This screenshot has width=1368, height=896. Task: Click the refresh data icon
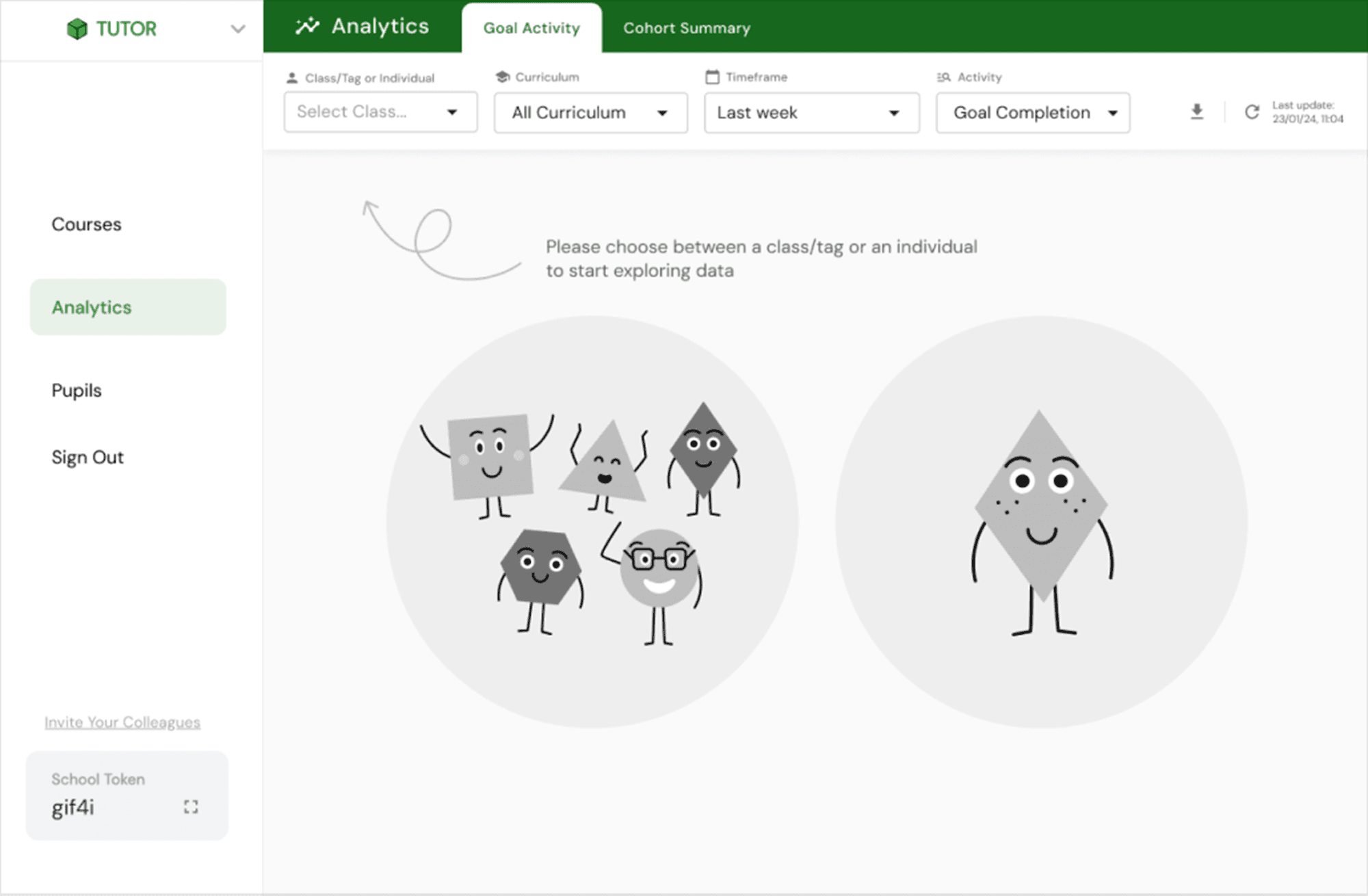[x=1252, y=112]
